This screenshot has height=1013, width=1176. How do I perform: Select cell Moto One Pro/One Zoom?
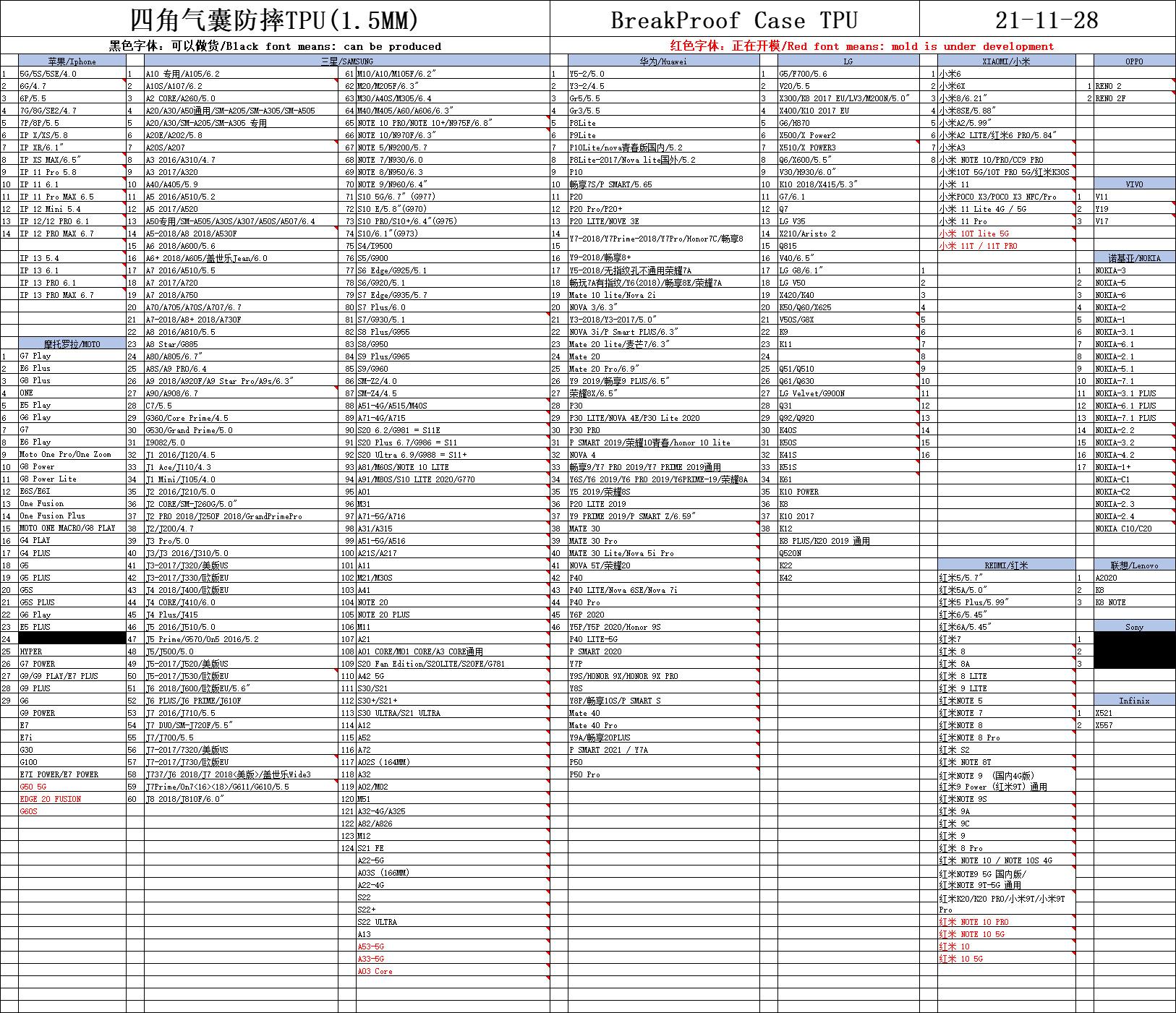coord(72,455)
